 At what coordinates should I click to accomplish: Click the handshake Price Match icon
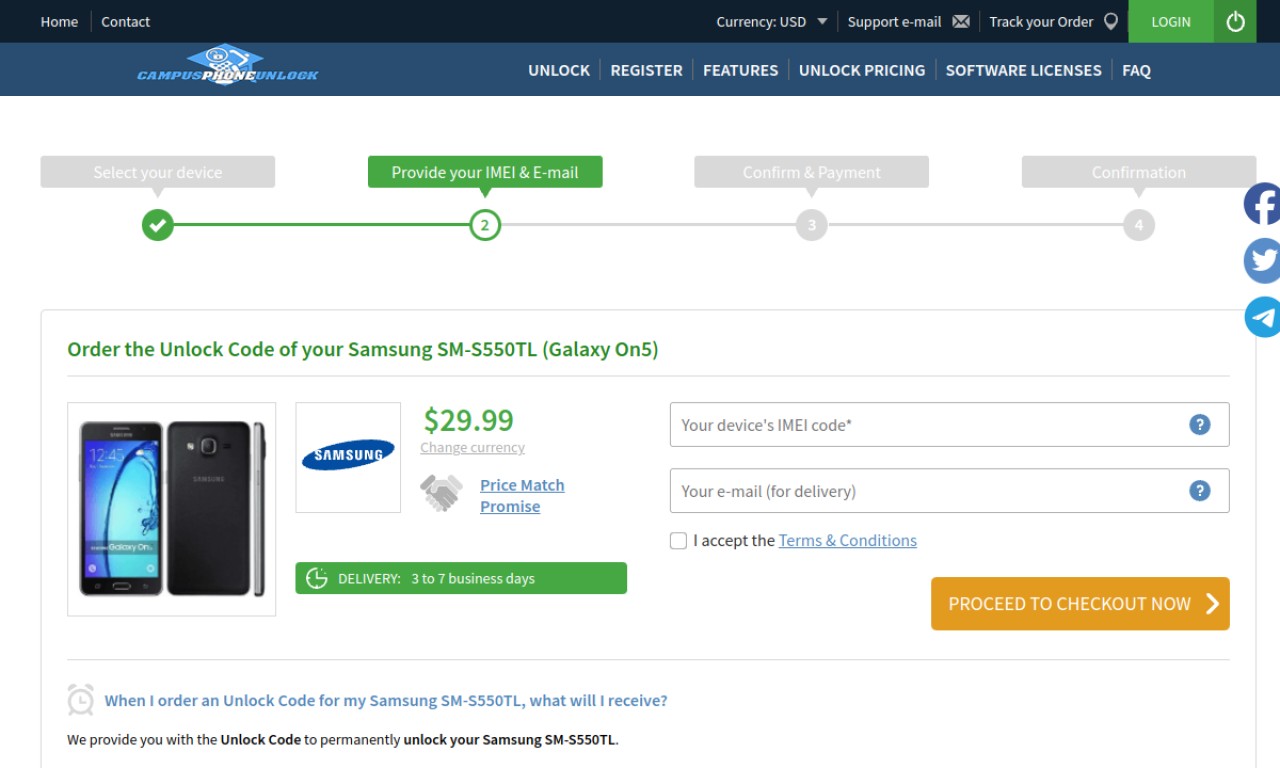(441, 493)
